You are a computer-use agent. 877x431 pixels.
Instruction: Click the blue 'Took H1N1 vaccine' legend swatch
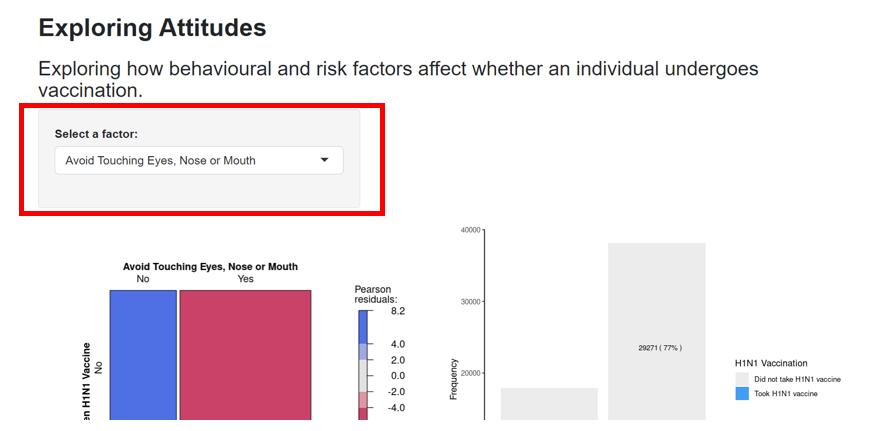pos(742,394)
